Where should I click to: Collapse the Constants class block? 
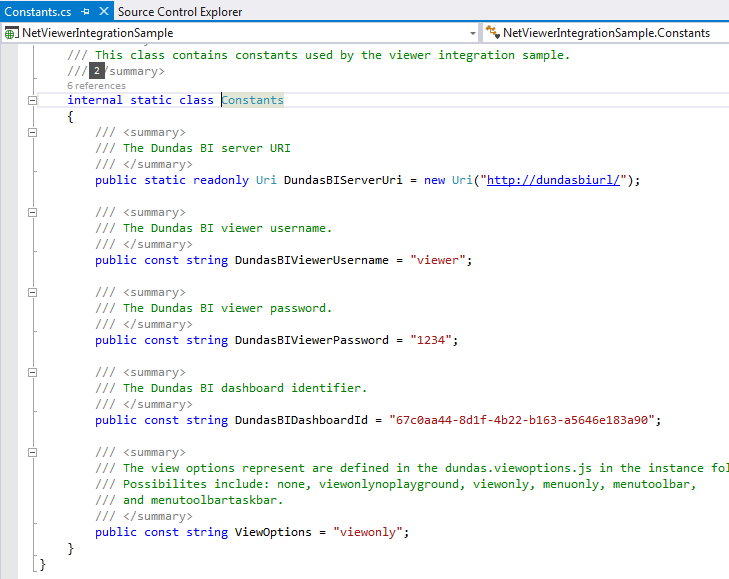pyautogui.click(x=32, y=100)
